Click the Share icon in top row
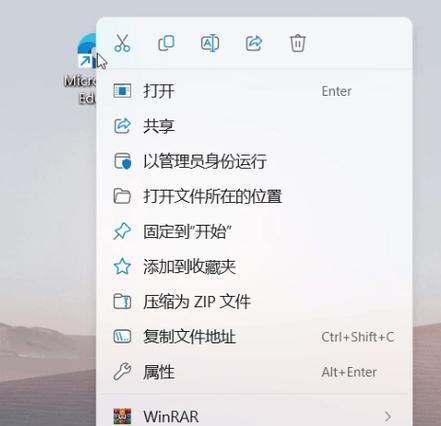441x426 pixels. coord(254,43)
